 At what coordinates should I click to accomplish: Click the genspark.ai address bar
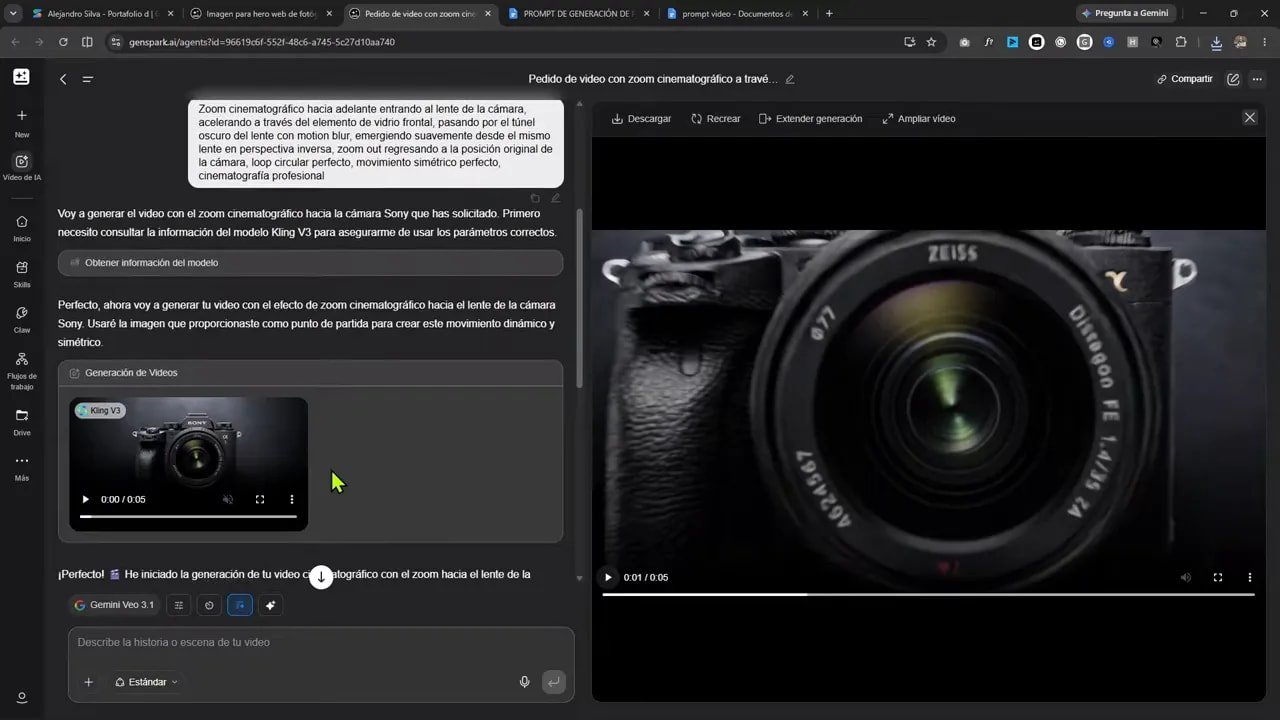500,42
